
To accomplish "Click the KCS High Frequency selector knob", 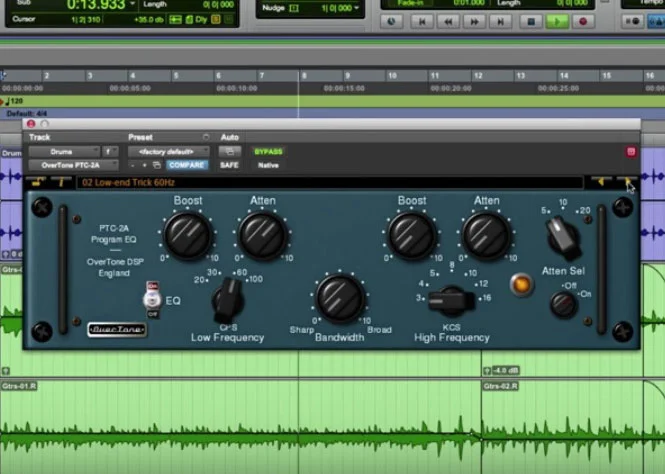I will point(451,301).
